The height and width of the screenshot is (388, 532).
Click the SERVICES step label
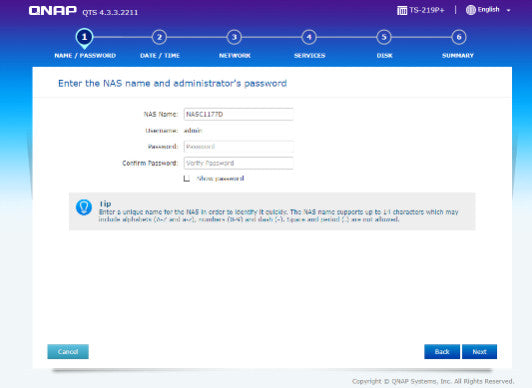click(x=309, y=56)
